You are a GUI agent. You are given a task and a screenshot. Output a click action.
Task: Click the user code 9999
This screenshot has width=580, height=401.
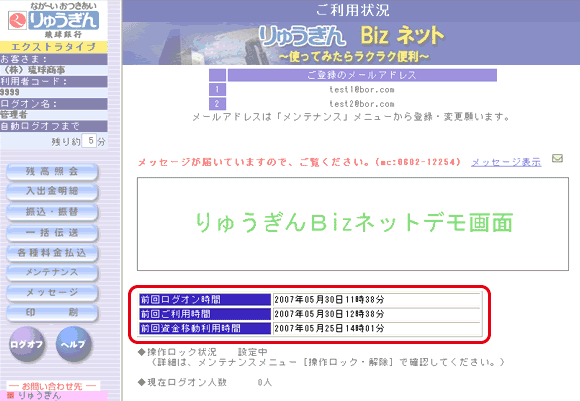(10, 92)
